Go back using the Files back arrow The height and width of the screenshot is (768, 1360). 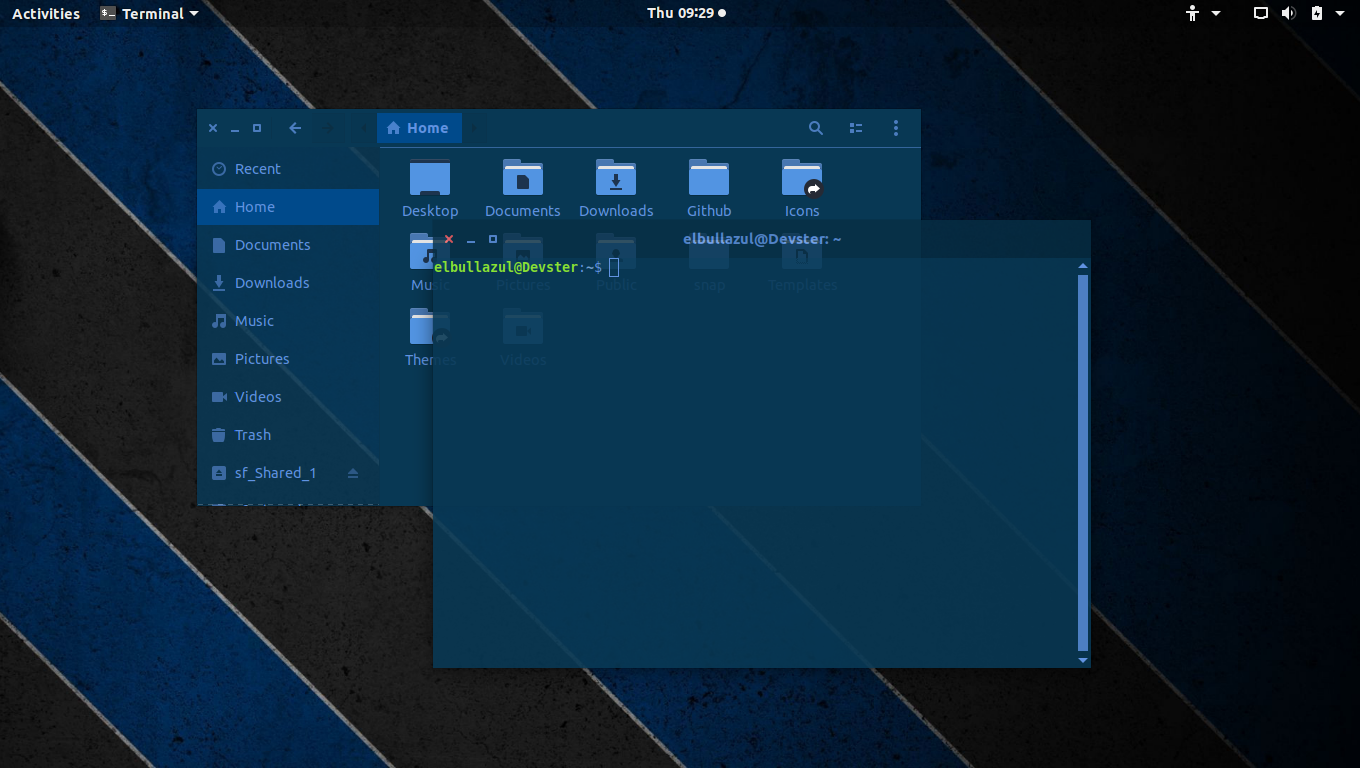point(295,128)
